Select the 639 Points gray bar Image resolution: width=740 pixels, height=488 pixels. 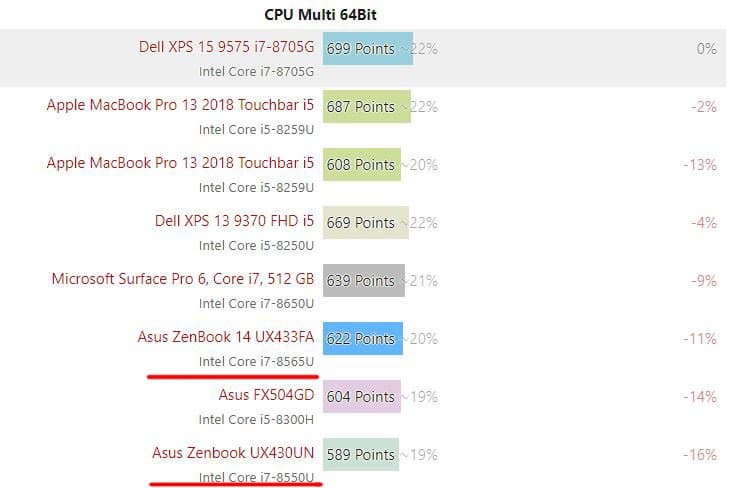tap(363, 280)
